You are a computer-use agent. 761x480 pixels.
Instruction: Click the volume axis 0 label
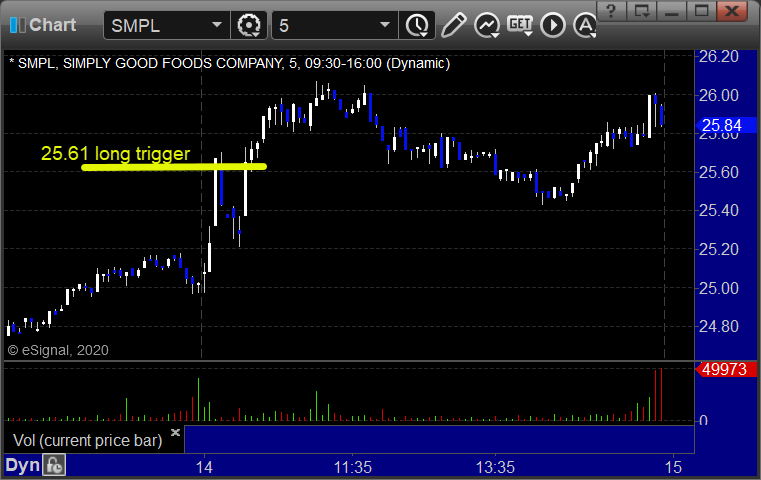click(x=703, y=420)
